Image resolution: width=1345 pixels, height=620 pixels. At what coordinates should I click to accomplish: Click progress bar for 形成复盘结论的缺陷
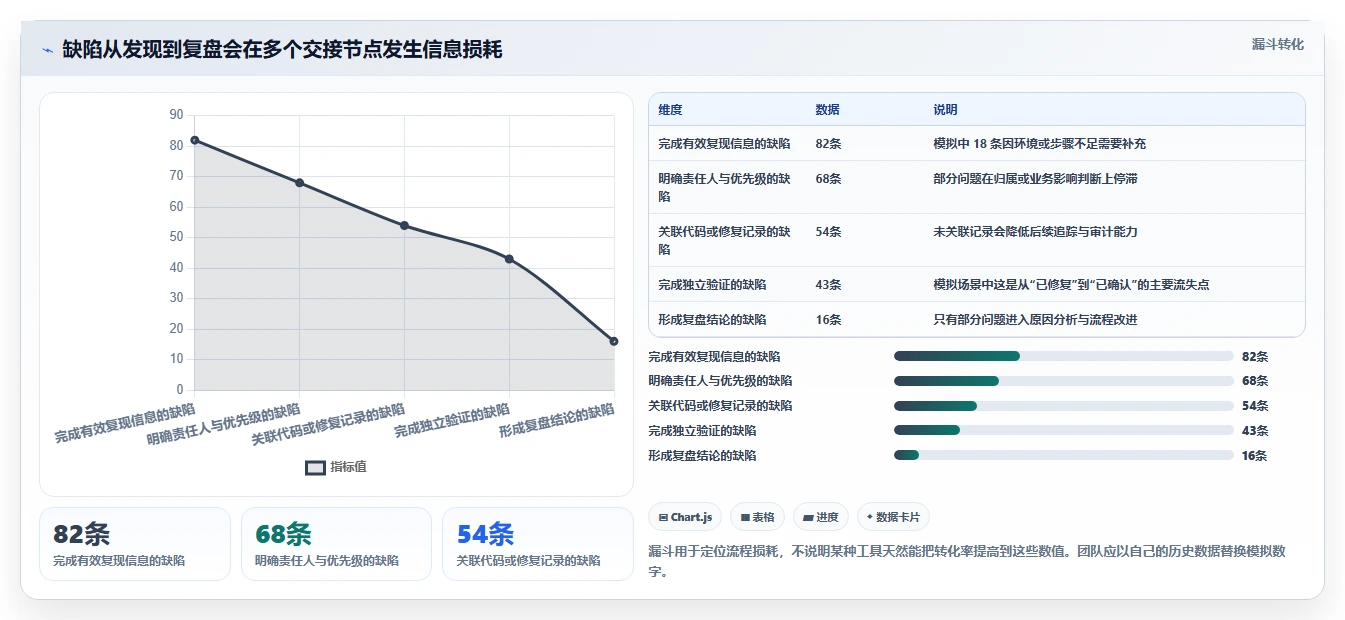(x=1063, y=455)
